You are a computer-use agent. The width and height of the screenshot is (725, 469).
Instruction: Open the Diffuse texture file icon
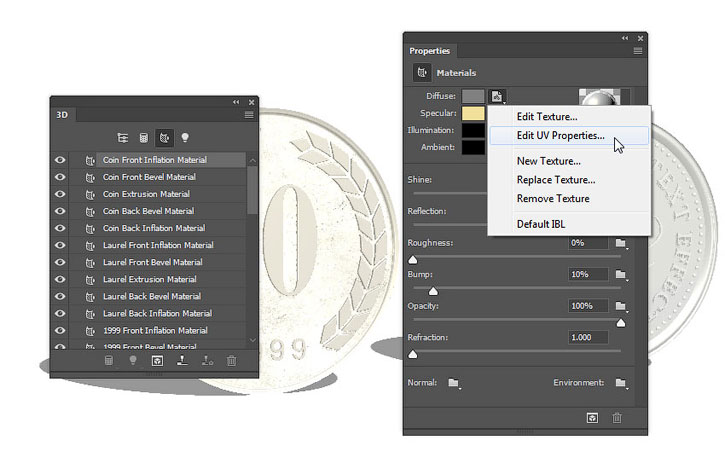point(497,96)
